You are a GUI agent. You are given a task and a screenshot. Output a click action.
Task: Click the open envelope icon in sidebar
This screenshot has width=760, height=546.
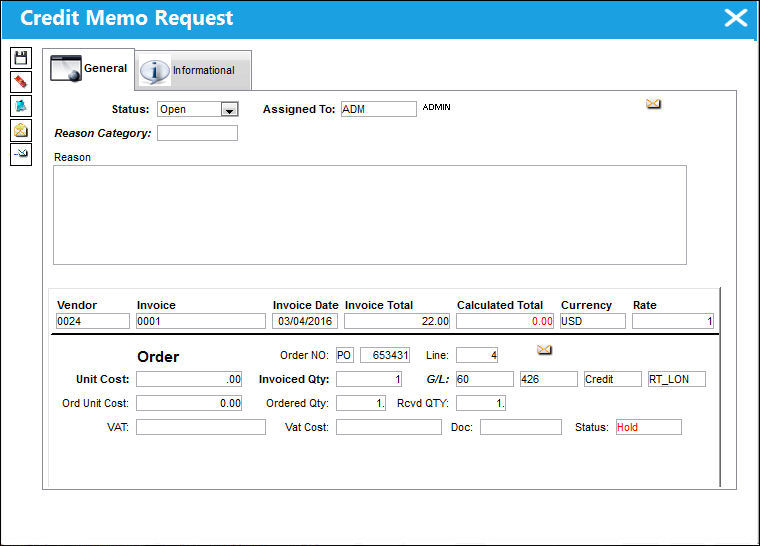click(21, 130)
